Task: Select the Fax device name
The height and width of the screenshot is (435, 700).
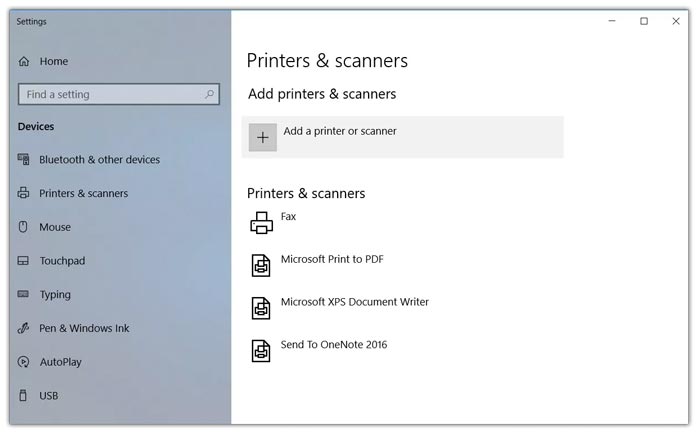Action: (x=288, y=217)
